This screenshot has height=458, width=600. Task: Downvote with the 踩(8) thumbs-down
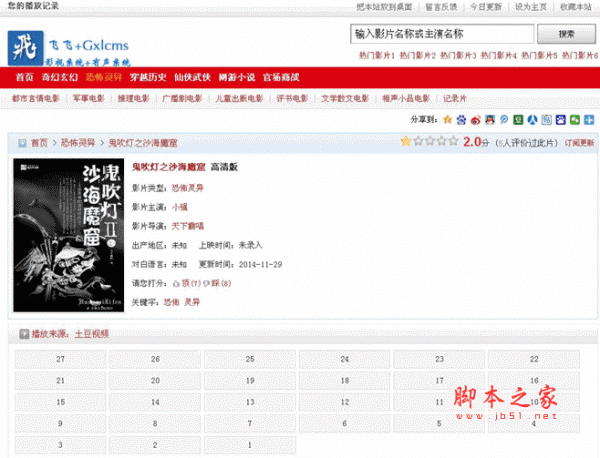coord(217,283)
